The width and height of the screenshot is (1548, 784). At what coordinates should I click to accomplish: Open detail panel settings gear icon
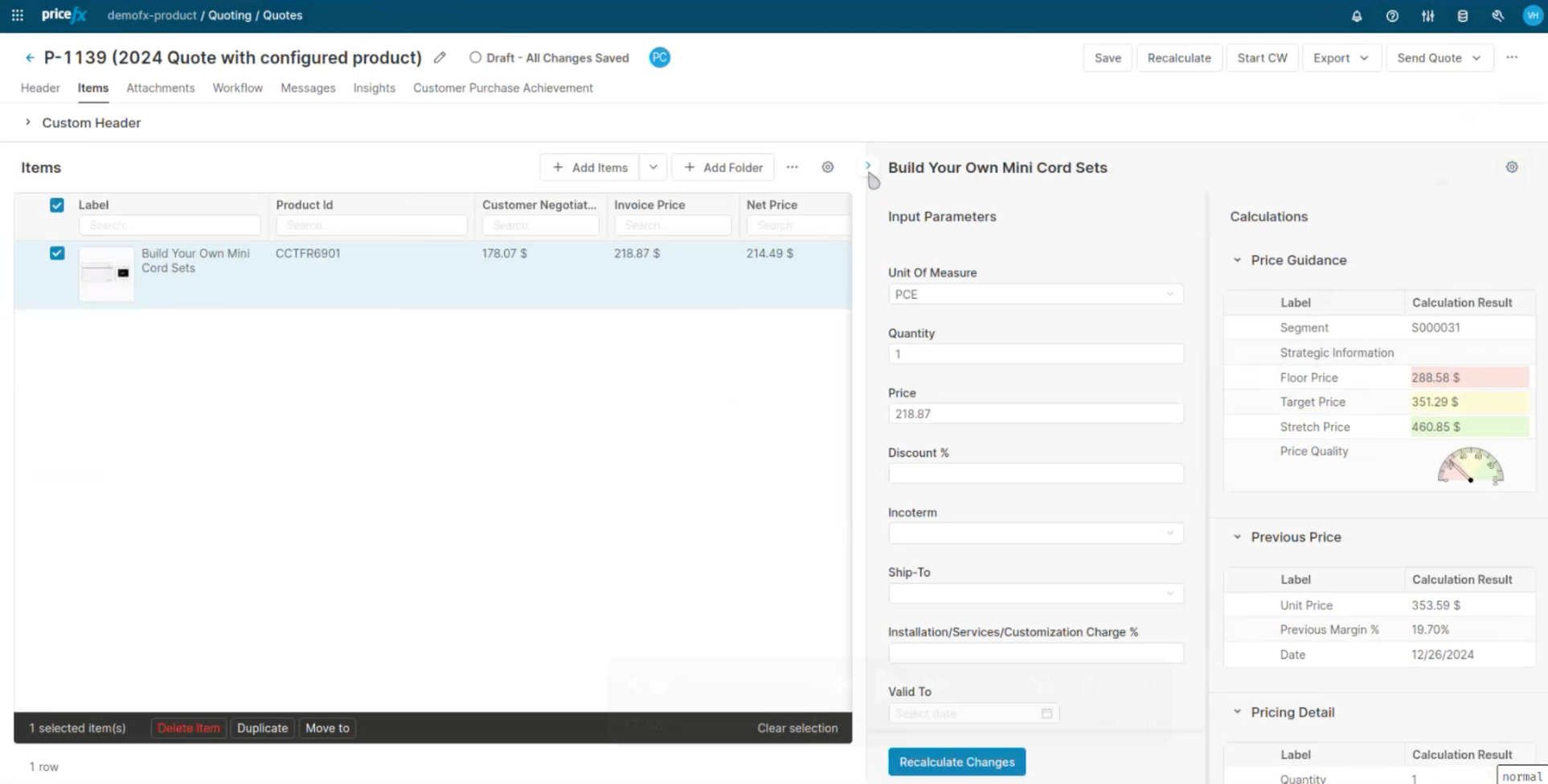[x=1512, y=167]
